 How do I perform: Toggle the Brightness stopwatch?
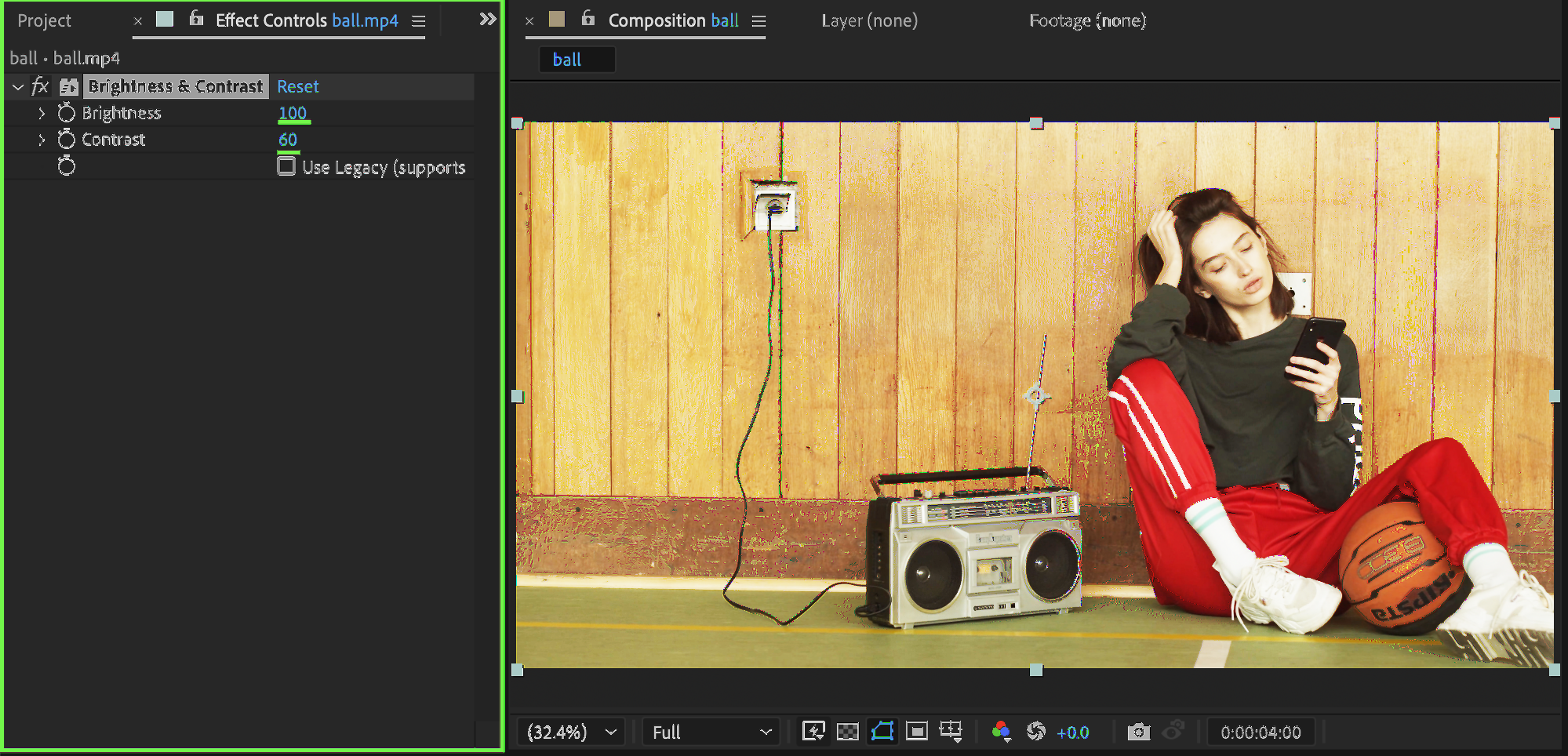(x=67, y=113)
